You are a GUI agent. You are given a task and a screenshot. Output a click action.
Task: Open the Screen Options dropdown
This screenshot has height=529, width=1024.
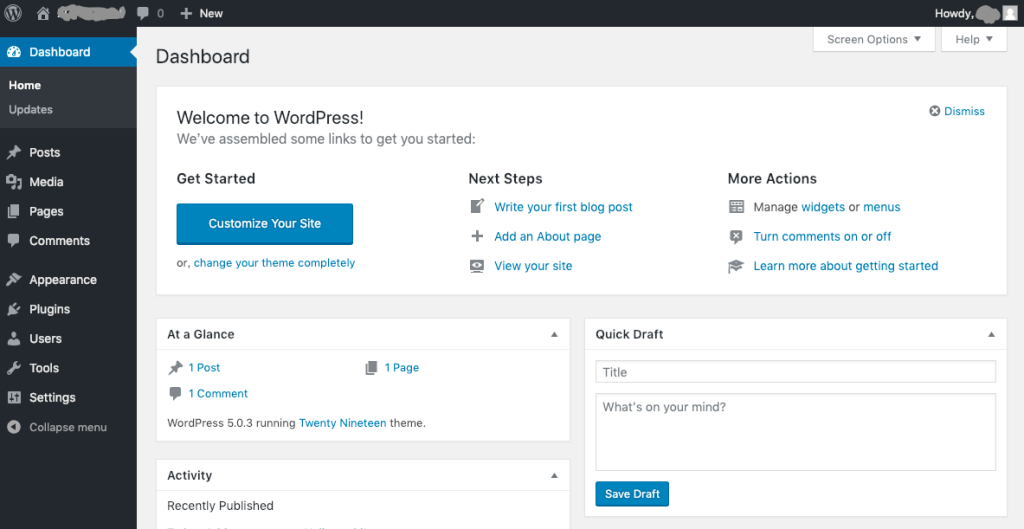(875, 39)
